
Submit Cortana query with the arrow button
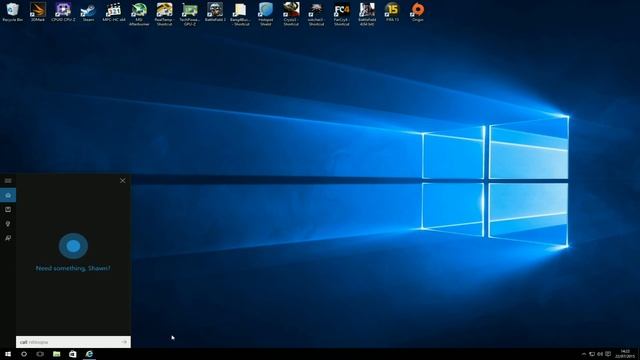tap(124, 342)
